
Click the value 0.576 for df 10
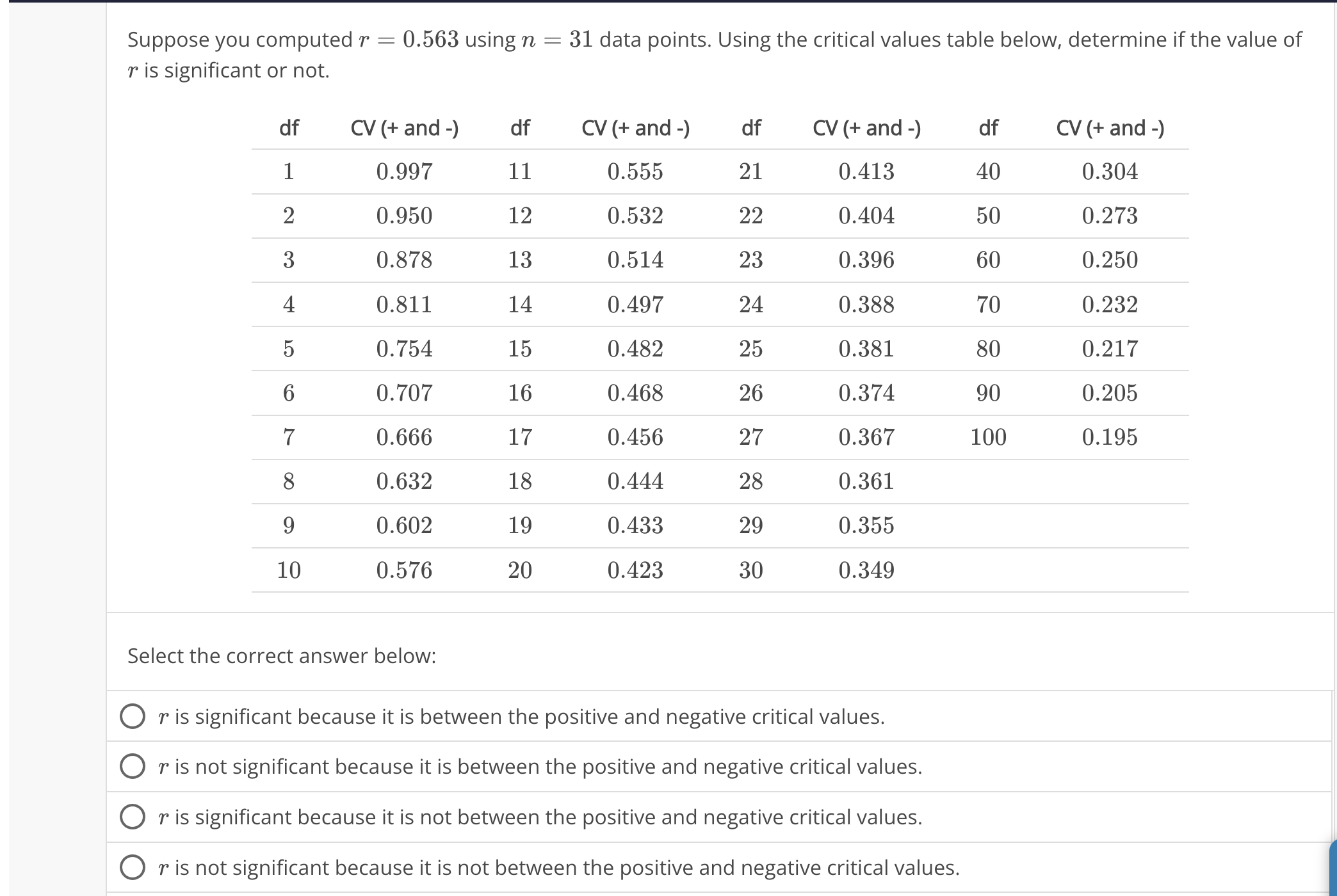coord(404,569)
